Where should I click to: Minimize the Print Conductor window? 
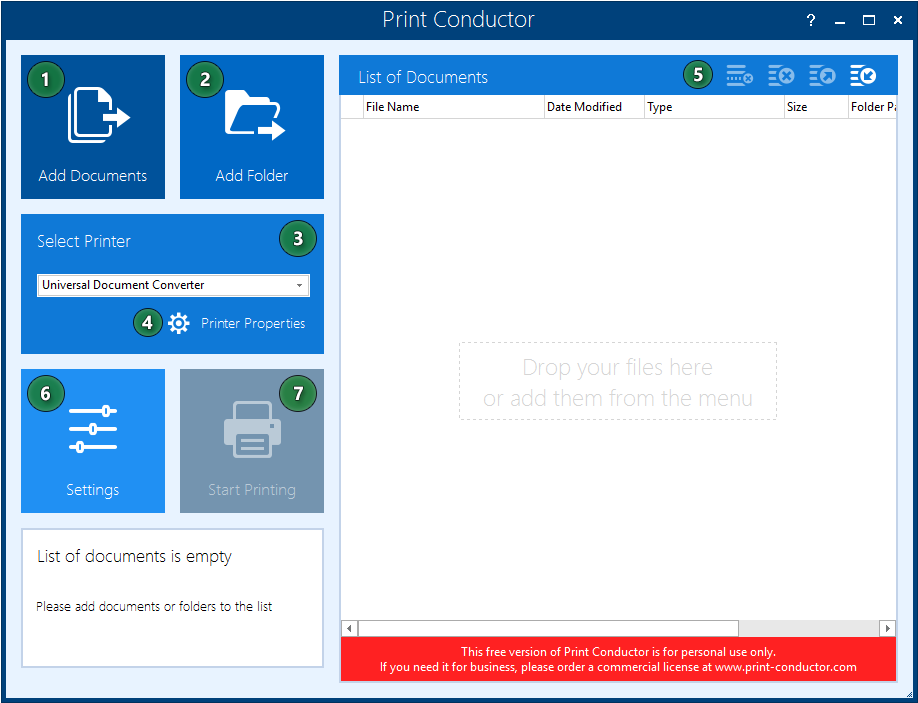840,22
